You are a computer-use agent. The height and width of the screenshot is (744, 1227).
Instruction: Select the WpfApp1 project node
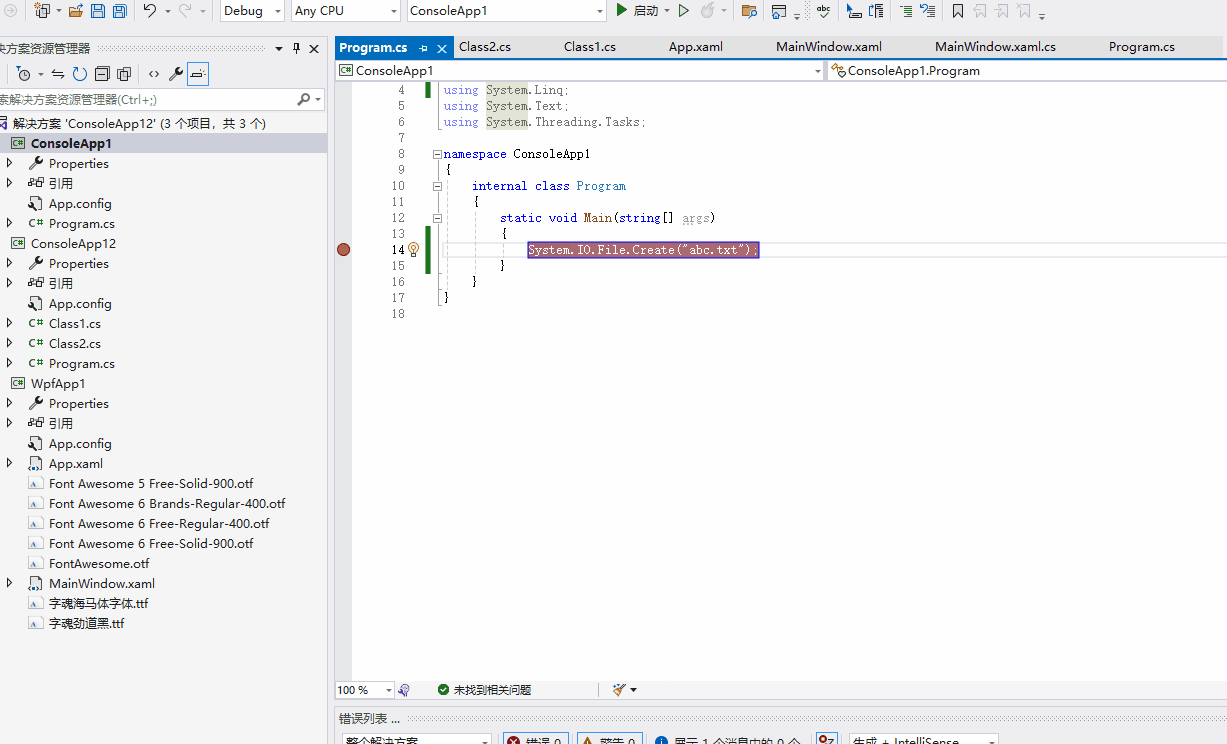58,383
